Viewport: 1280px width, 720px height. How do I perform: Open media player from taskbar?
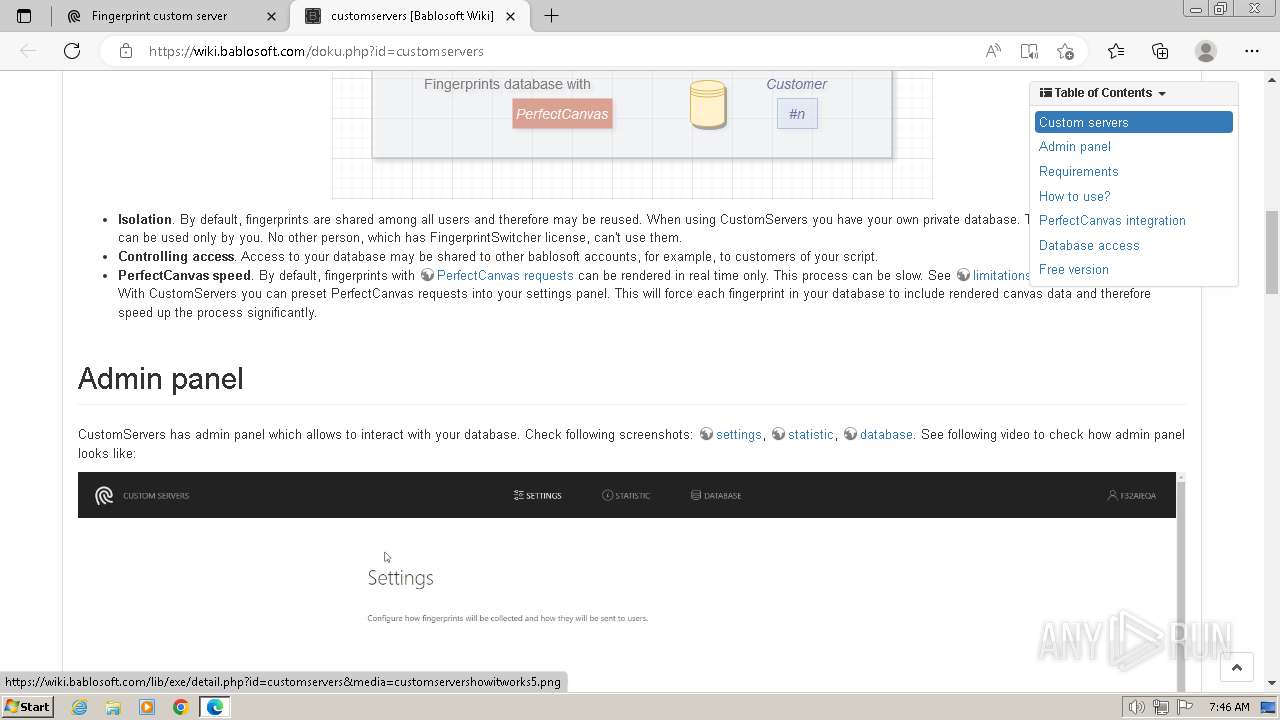pos(147,707)
